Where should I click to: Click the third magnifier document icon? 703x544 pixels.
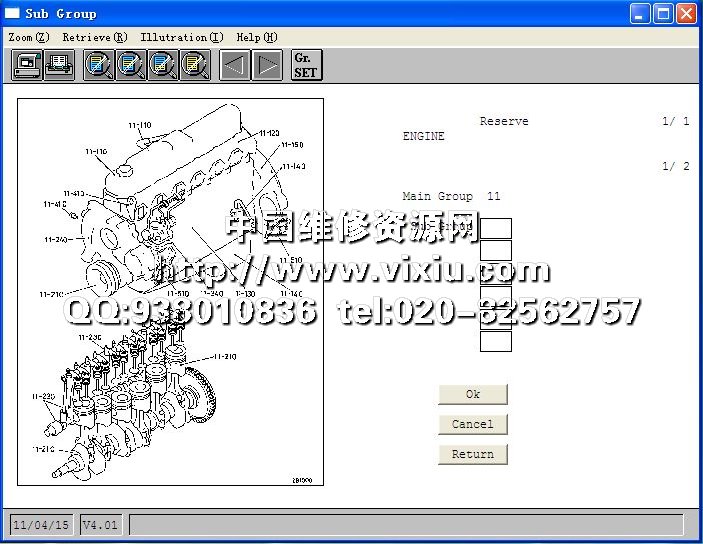pos(163,66)
